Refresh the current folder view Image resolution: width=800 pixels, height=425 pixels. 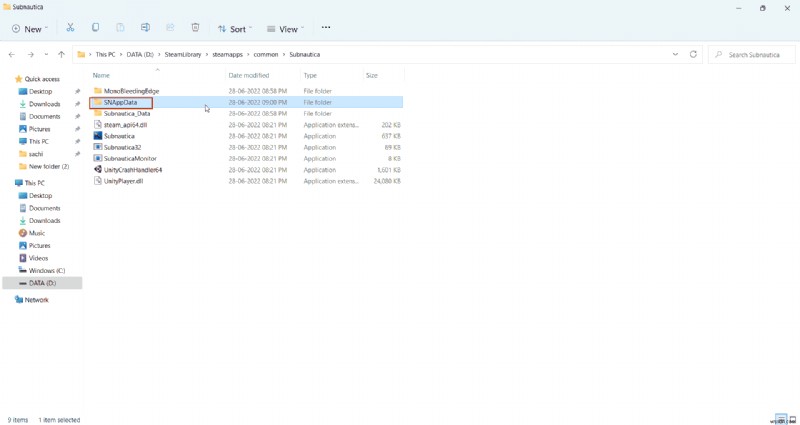pyautogui.click(x=693, y=54)
